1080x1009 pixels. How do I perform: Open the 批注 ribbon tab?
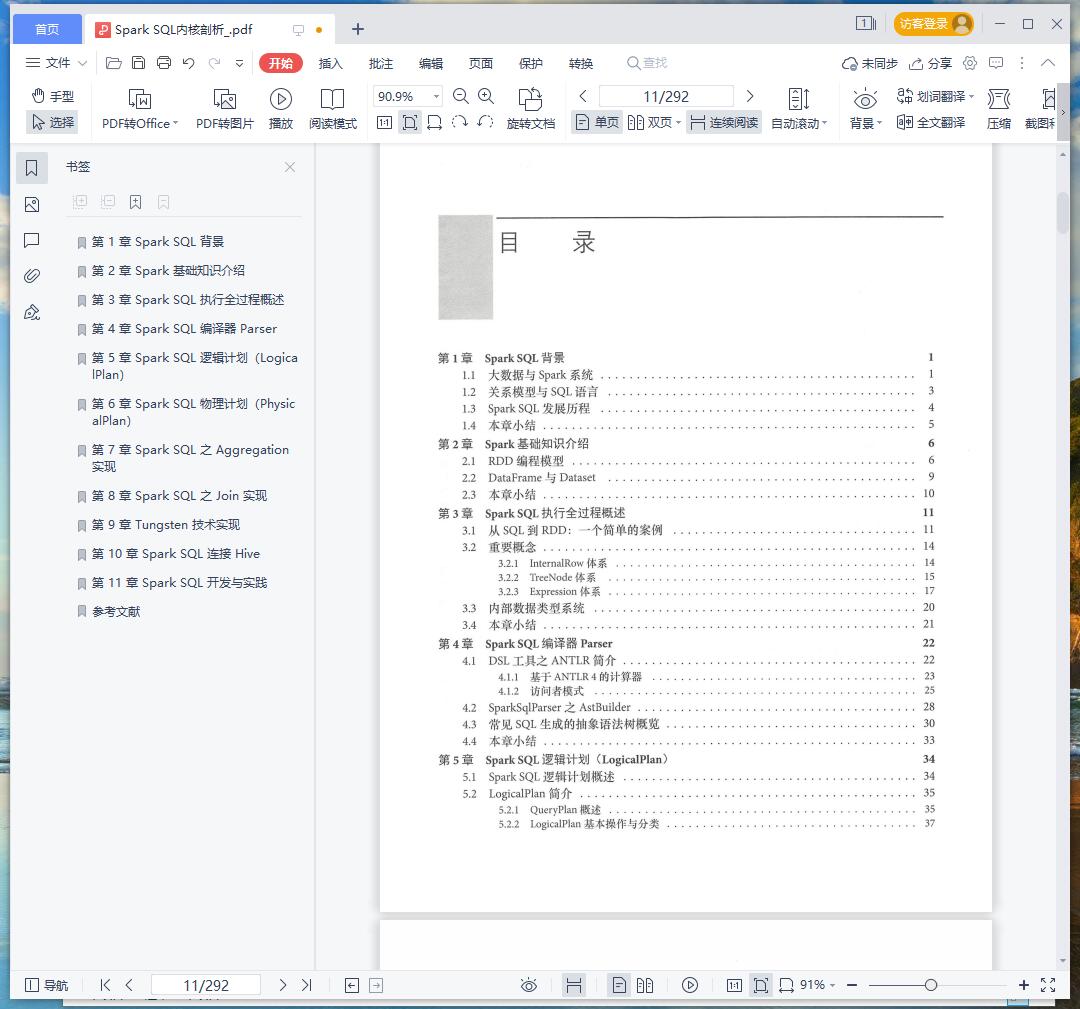tap(381, 63)
